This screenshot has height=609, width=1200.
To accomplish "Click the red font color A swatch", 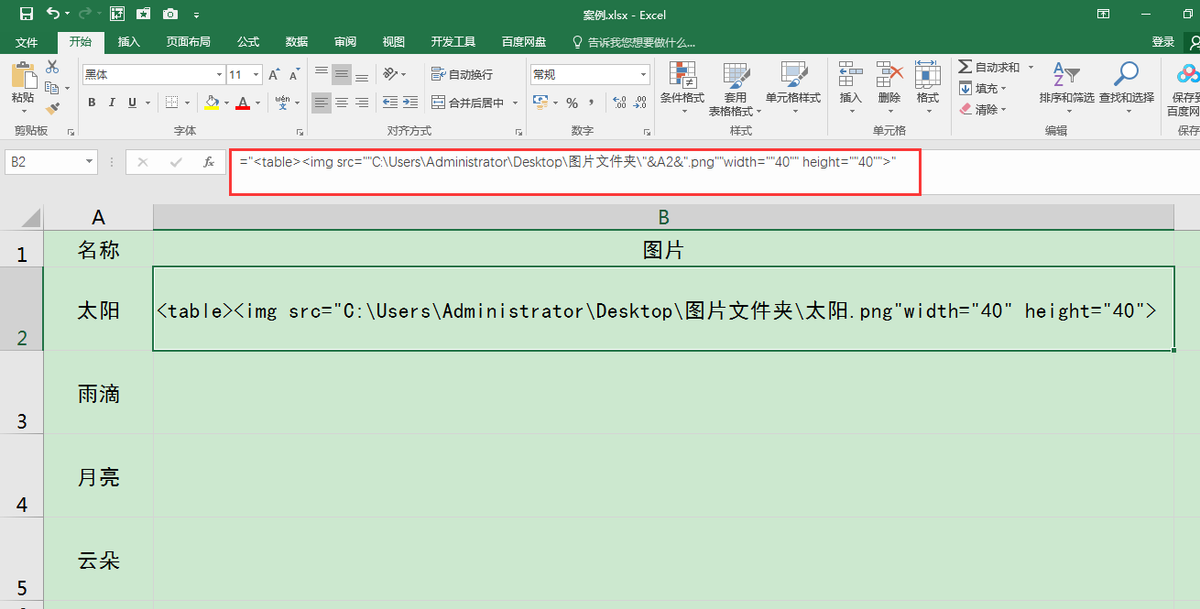I will click(x=243, y=102).
